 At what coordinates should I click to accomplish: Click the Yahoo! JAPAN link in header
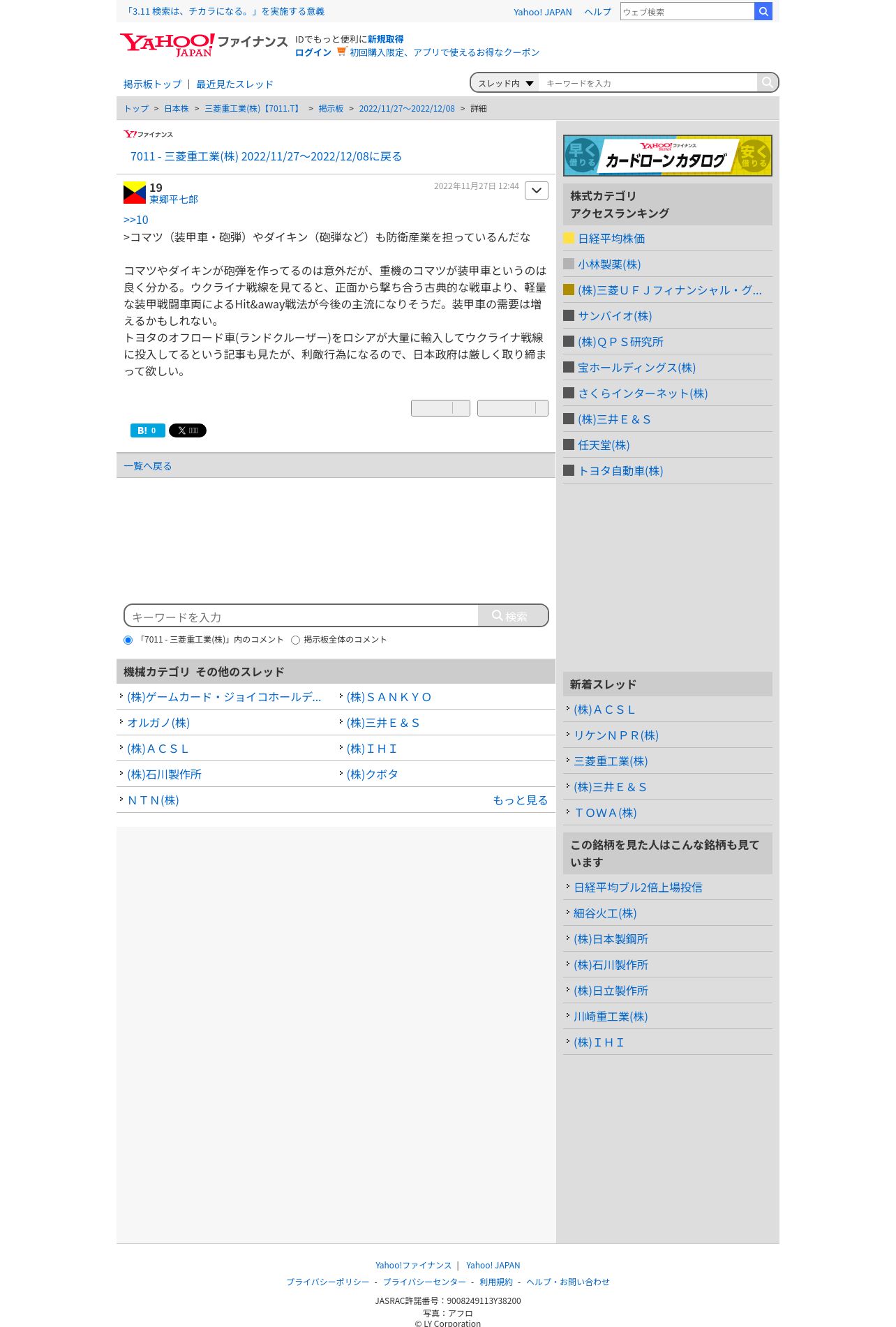coord(542,12)
